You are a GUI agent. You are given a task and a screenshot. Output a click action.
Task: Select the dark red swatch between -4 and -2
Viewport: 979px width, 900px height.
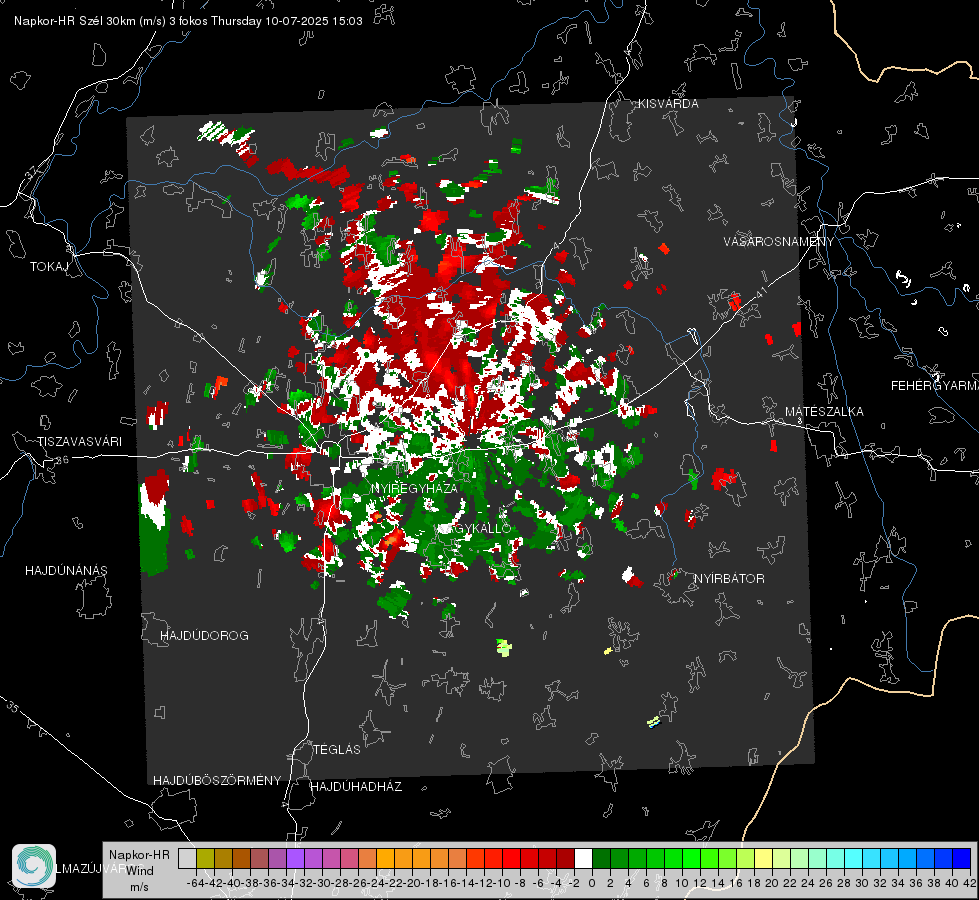point(565,858)
